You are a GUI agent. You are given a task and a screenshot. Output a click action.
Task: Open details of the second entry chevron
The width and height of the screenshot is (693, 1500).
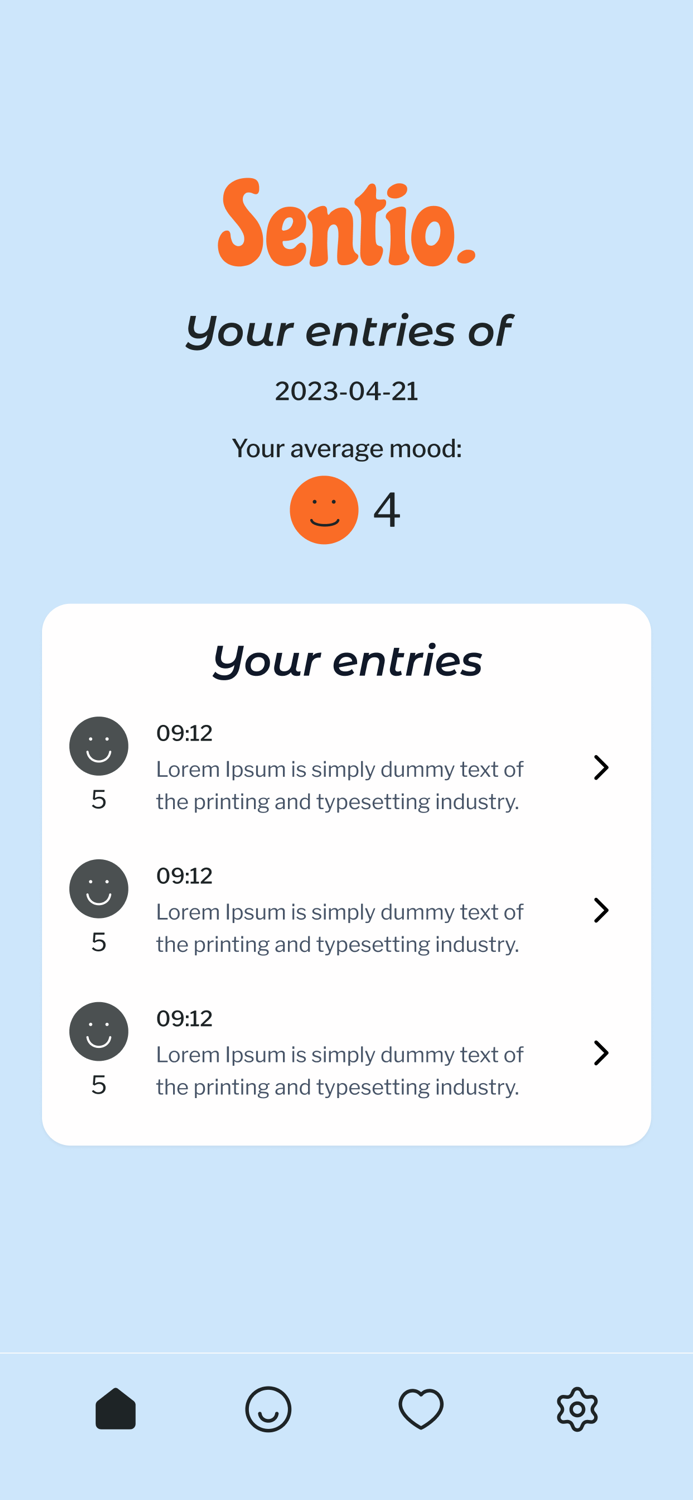[601, 910]
